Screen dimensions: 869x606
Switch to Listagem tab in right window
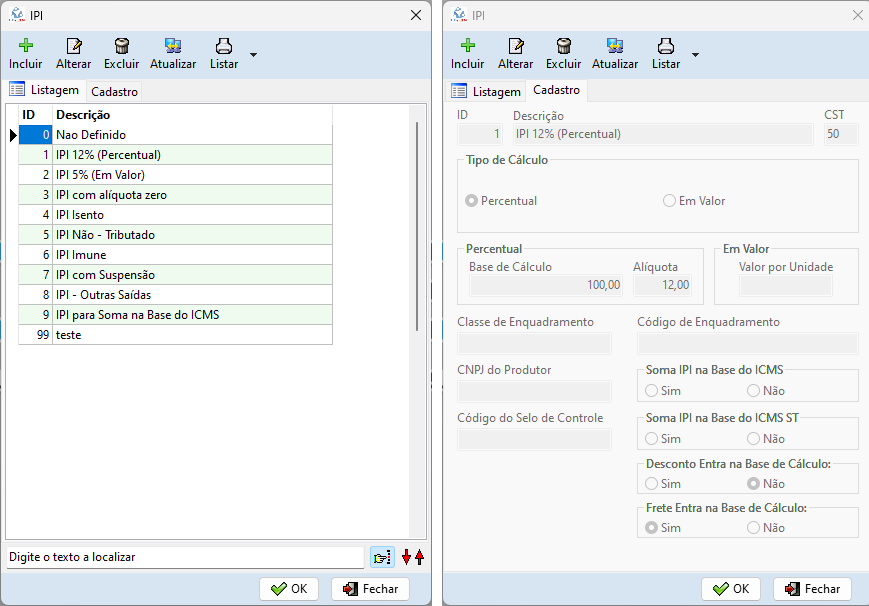tap(486, 91)
